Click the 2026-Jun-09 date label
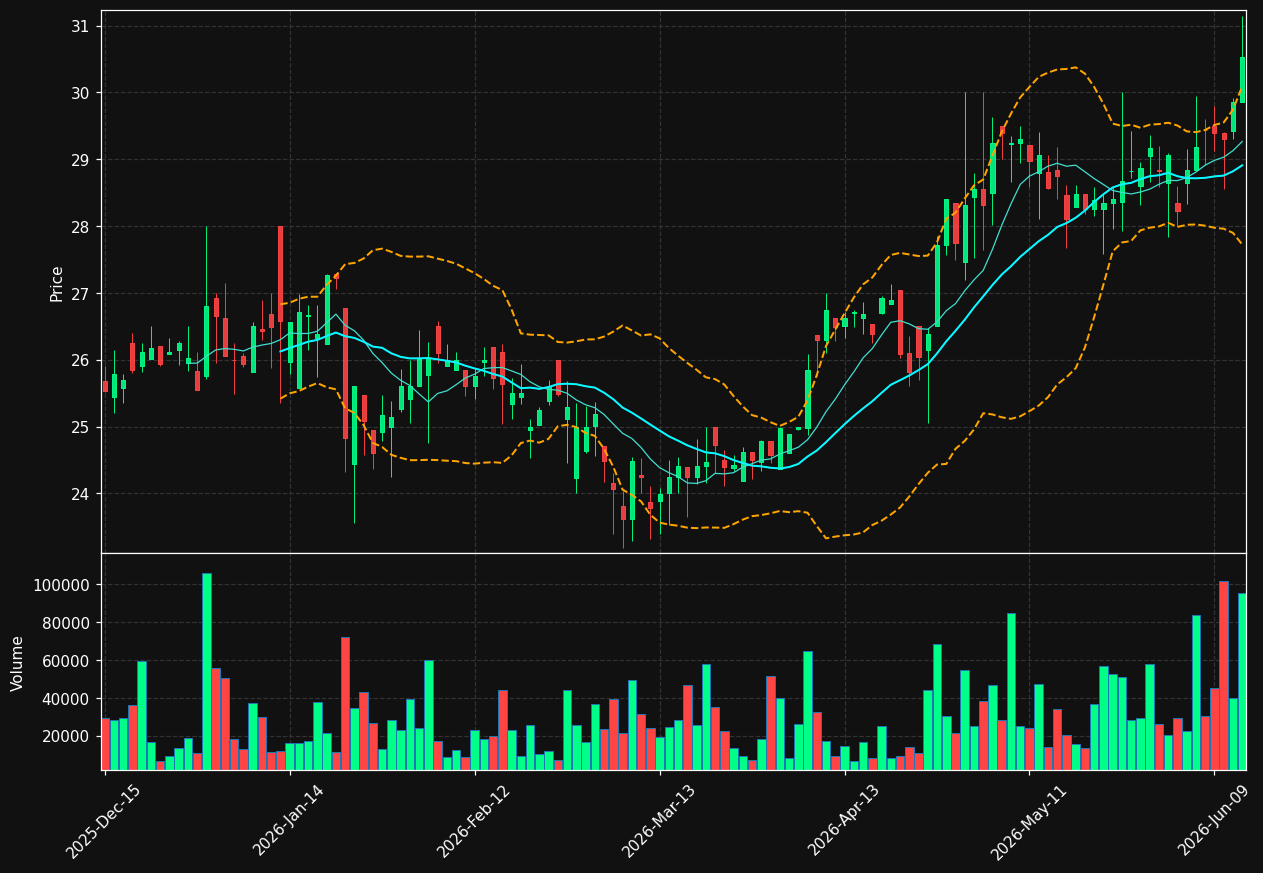1263x873 pixels. pos(1214,821)
